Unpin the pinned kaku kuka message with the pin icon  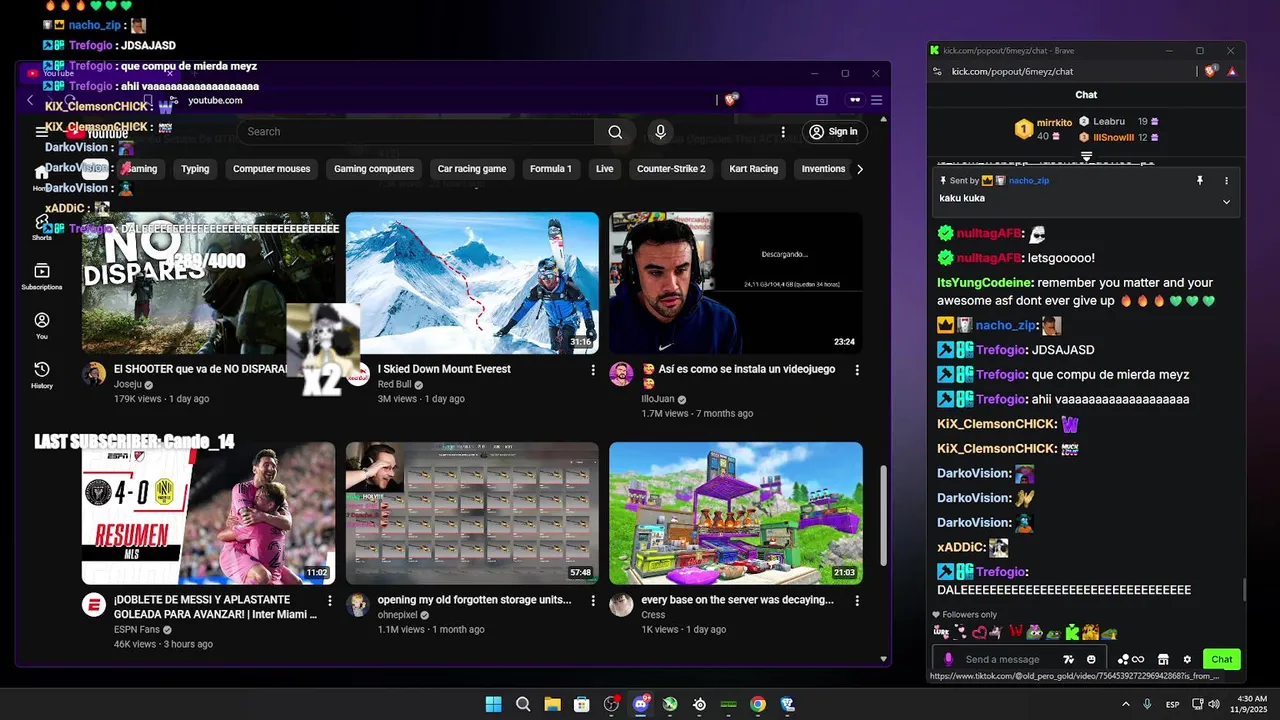point(1200,181)
